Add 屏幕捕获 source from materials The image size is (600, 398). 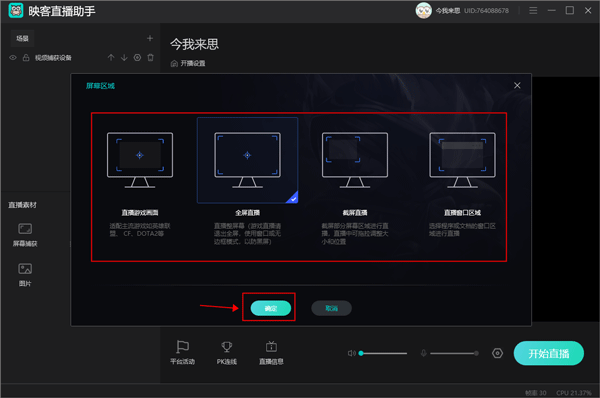[25, 235]
